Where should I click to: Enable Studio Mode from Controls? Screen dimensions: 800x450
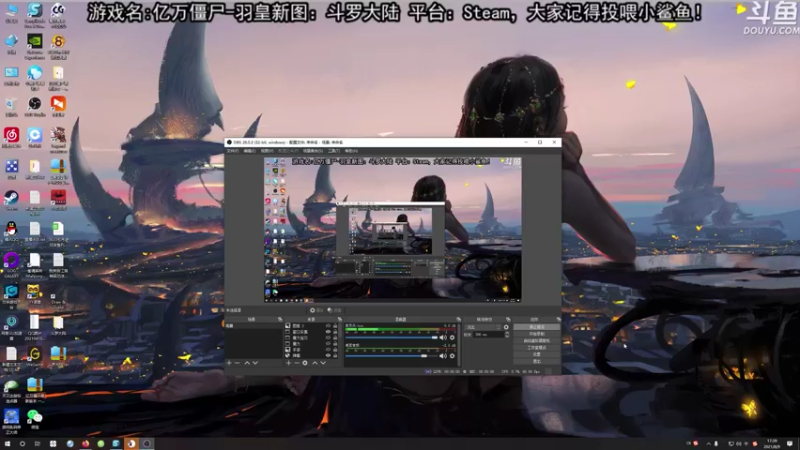(536, 347)
